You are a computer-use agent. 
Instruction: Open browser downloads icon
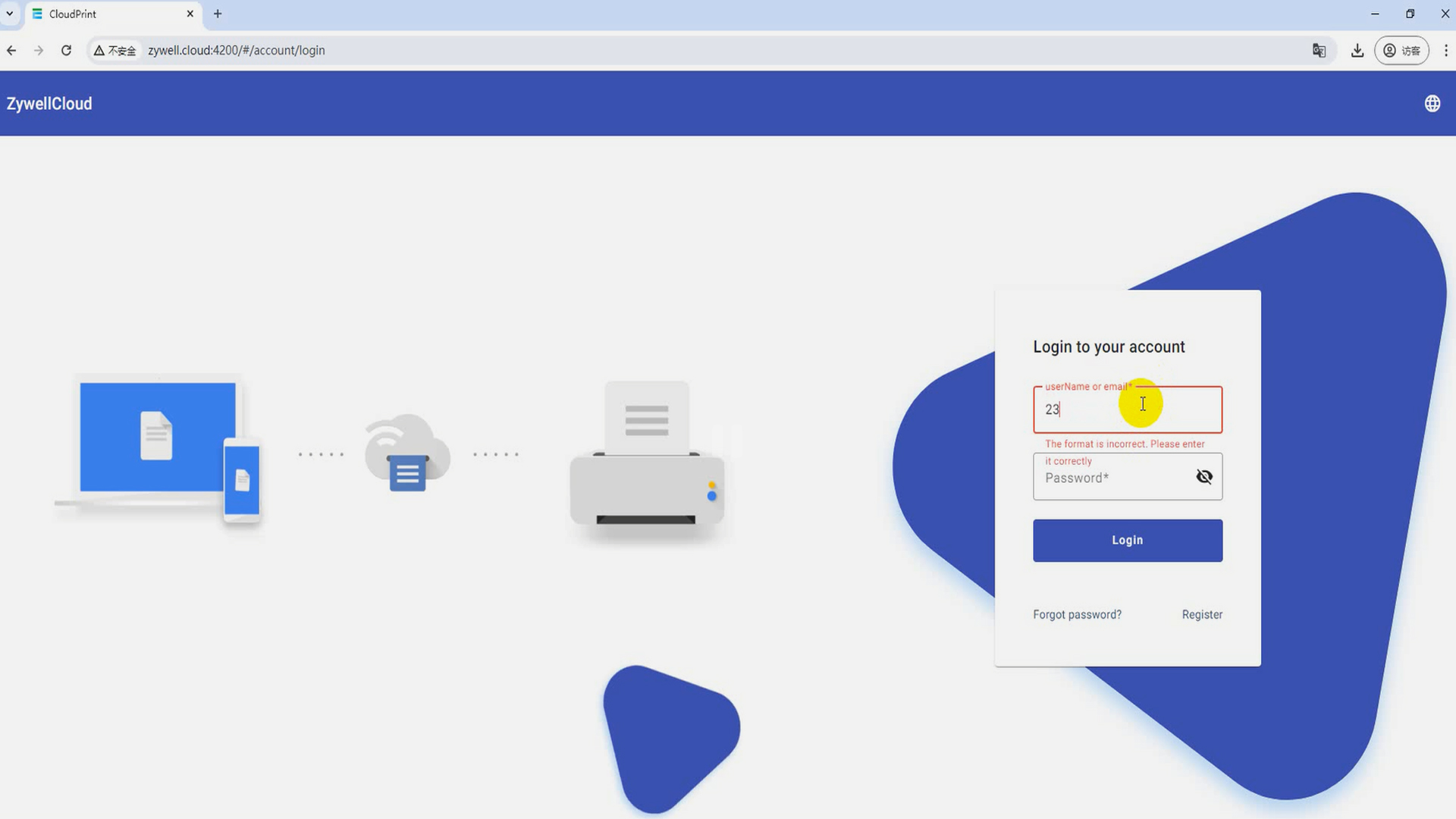pyautogui.click(x=1357, y=50)
